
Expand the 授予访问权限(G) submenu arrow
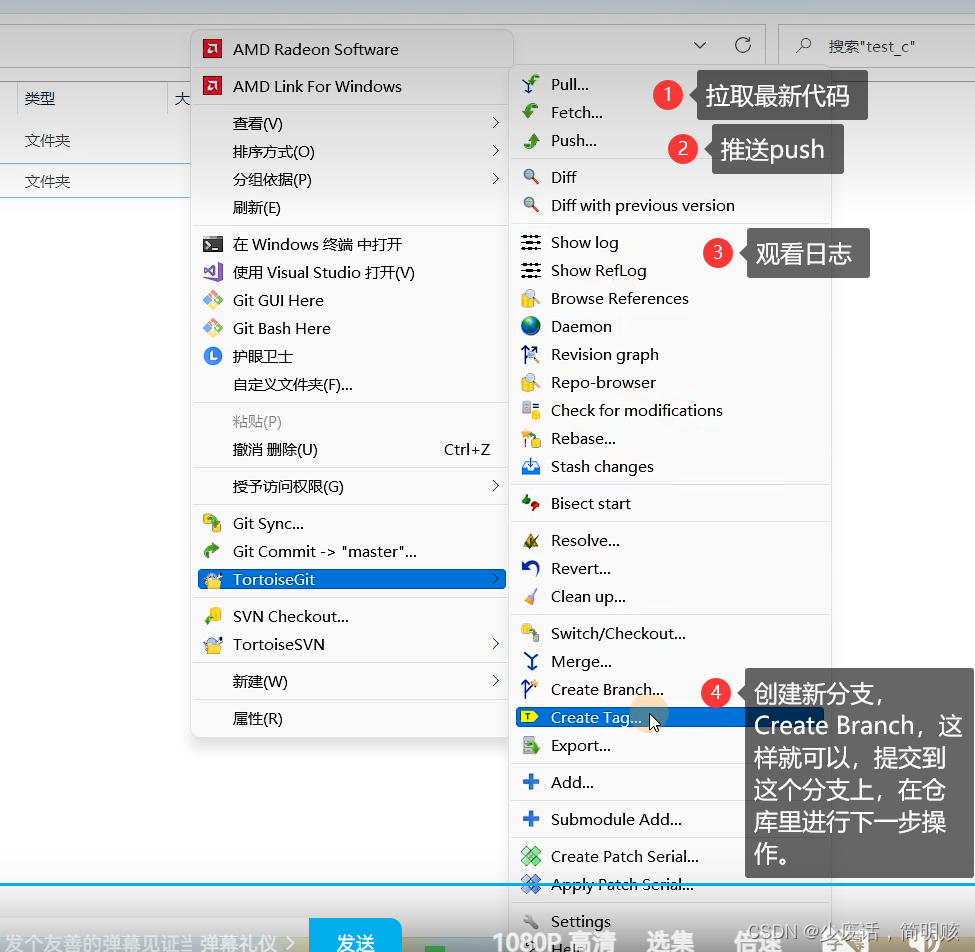pos(496,486)
